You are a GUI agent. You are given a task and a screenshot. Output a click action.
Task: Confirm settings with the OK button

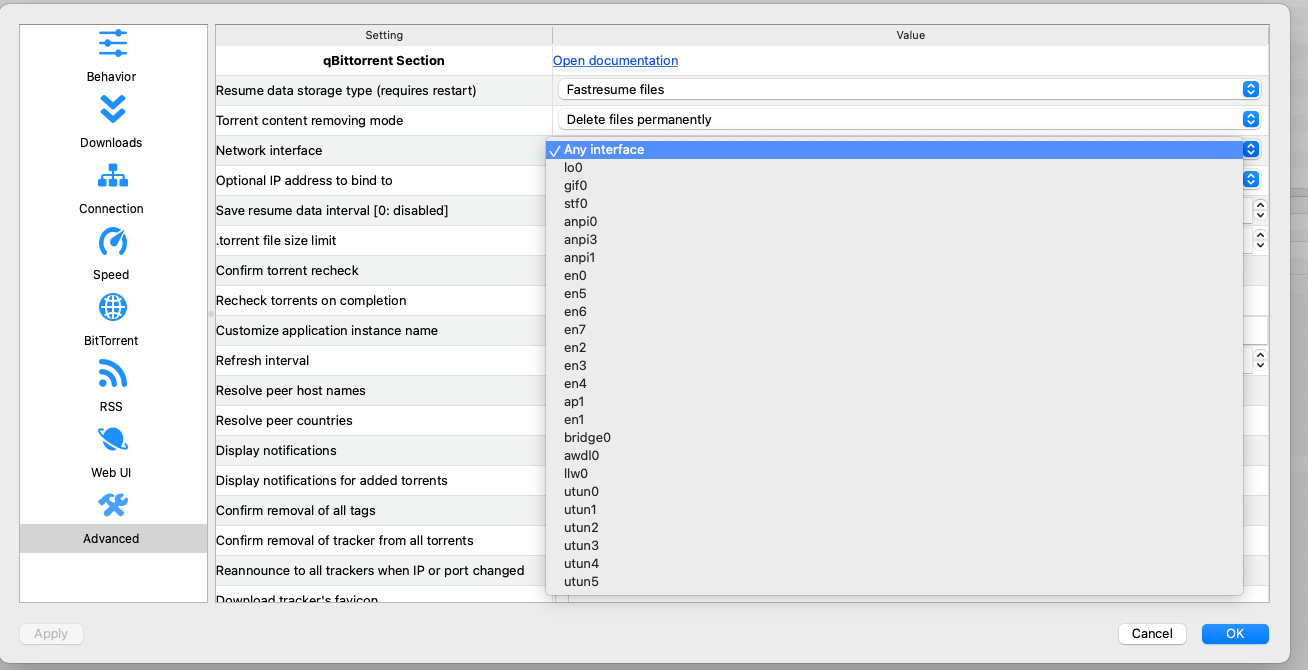tap(1235, 633)
